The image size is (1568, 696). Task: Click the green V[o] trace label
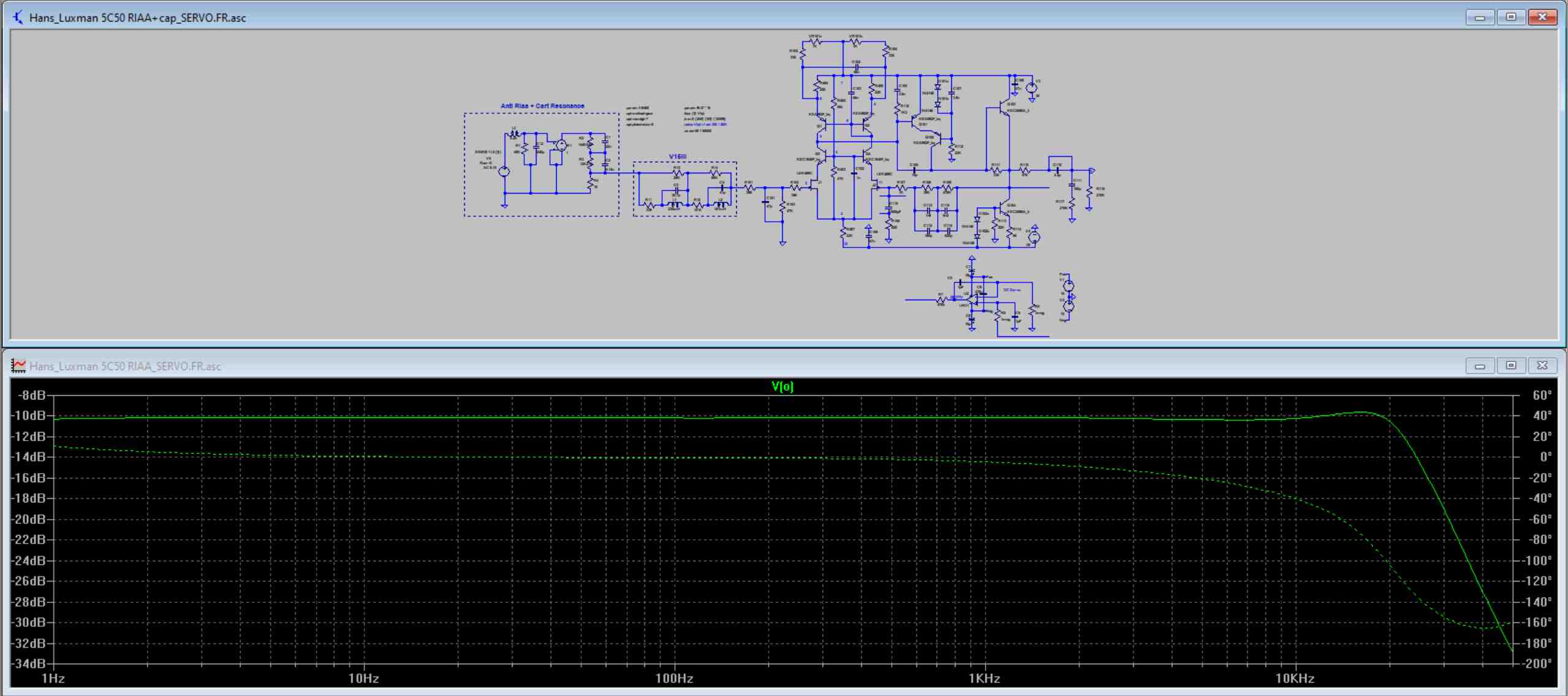click(x=782, y=386)
